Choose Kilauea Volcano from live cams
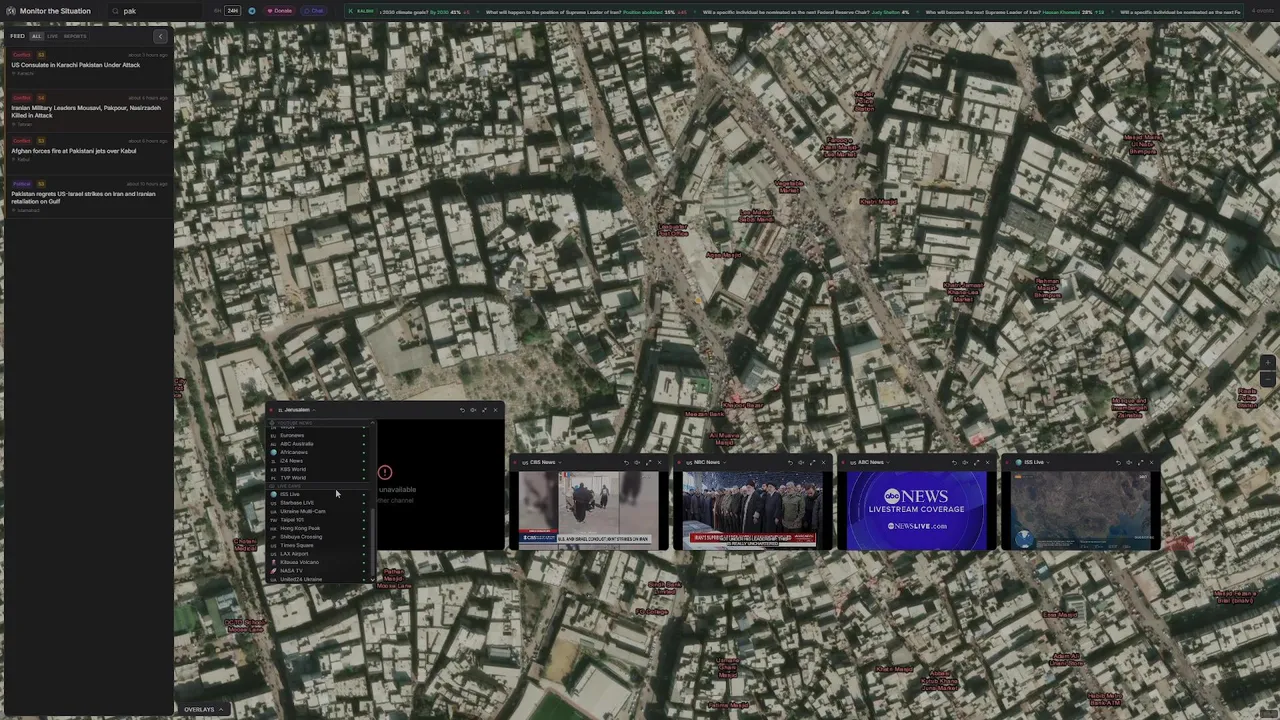 pyautogui.click(x=319, y=562)
